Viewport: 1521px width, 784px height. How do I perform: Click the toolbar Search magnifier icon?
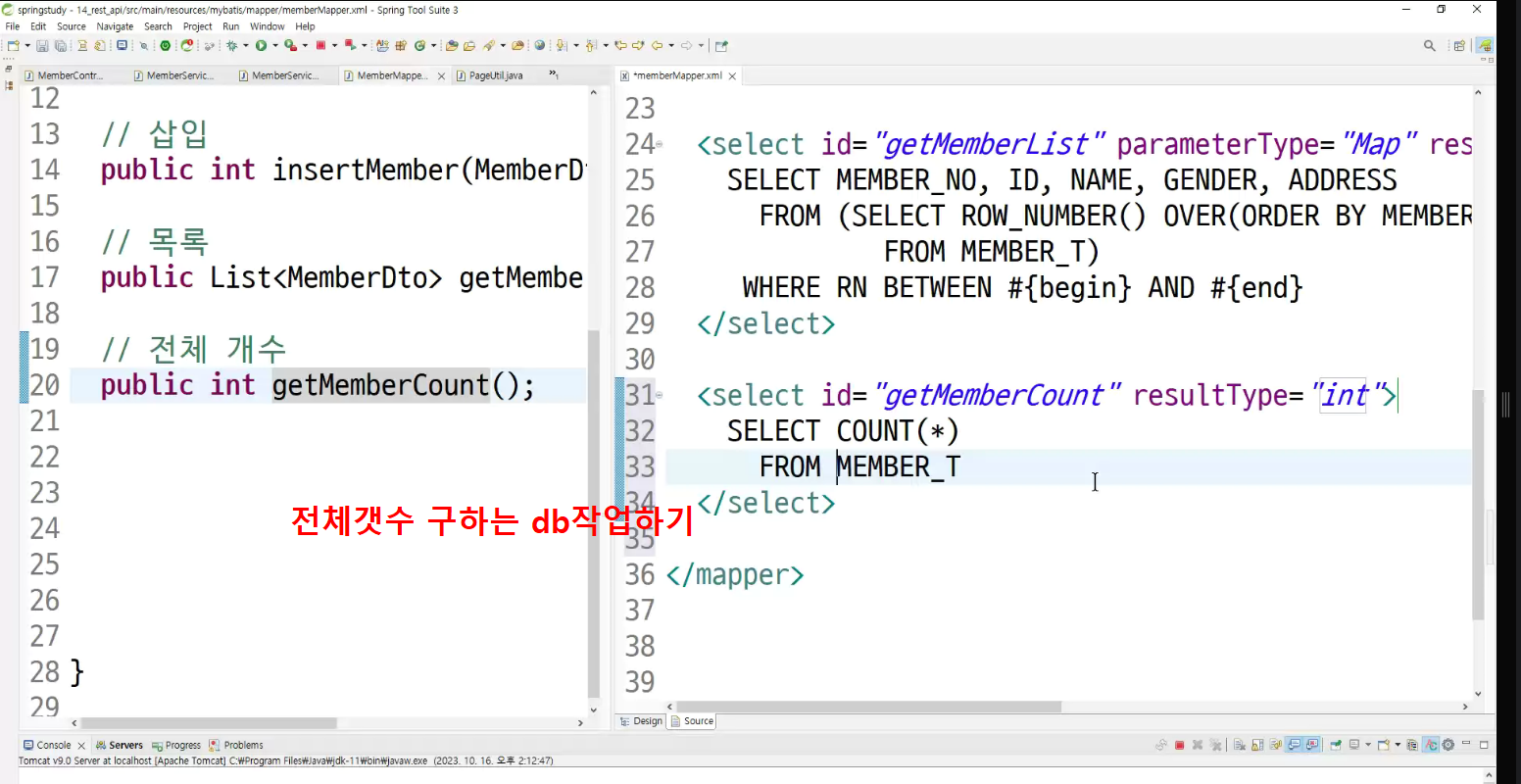tap(1430, 45)
